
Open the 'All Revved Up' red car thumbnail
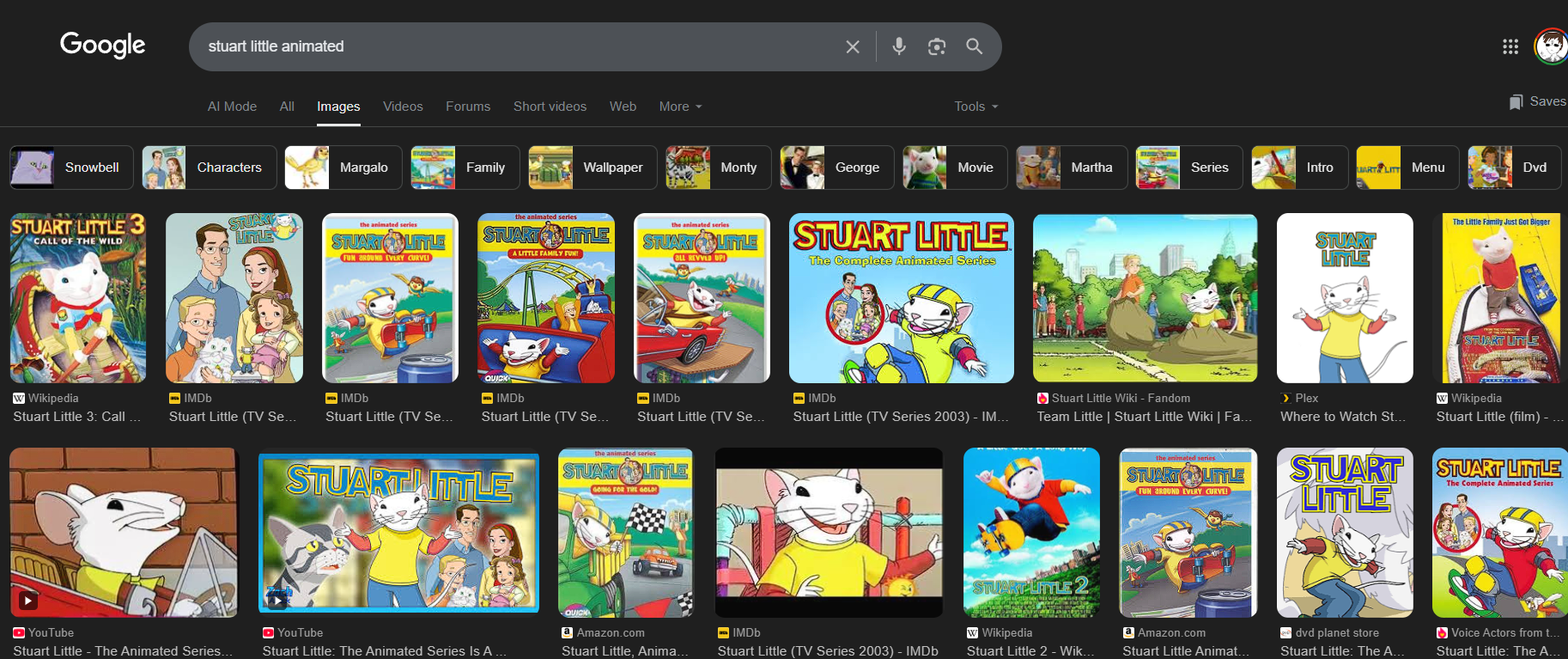tap(702, 298)
